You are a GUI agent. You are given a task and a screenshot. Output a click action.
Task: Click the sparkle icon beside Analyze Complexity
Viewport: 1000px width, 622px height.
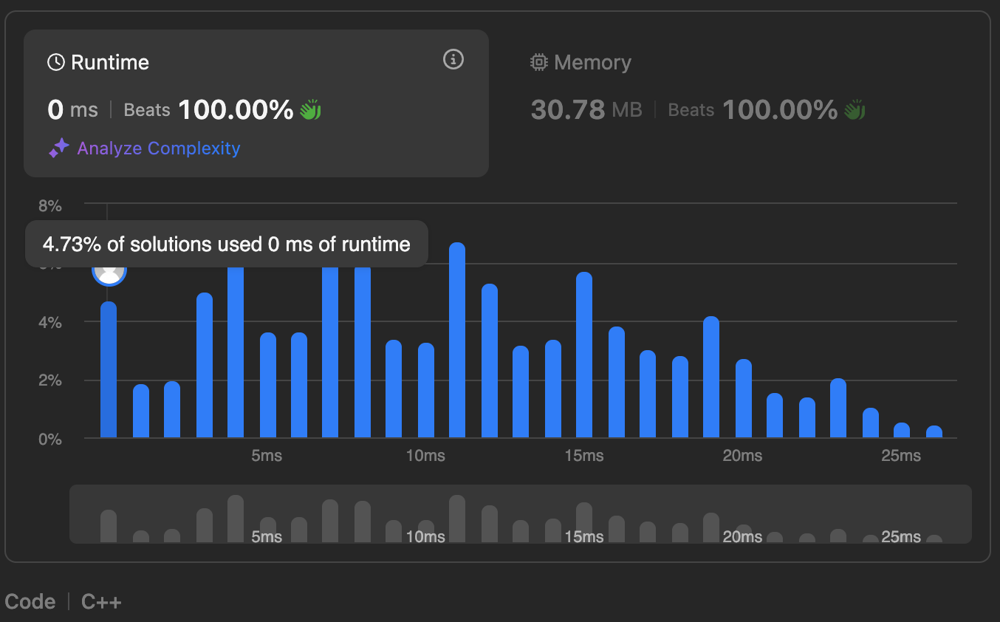[59, 148]
